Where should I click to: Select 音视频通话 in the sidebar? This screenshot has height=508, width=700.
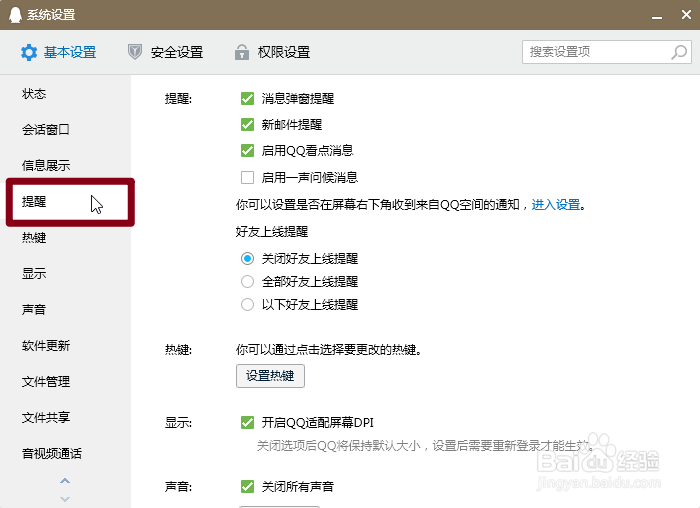(x=52, y=454)
